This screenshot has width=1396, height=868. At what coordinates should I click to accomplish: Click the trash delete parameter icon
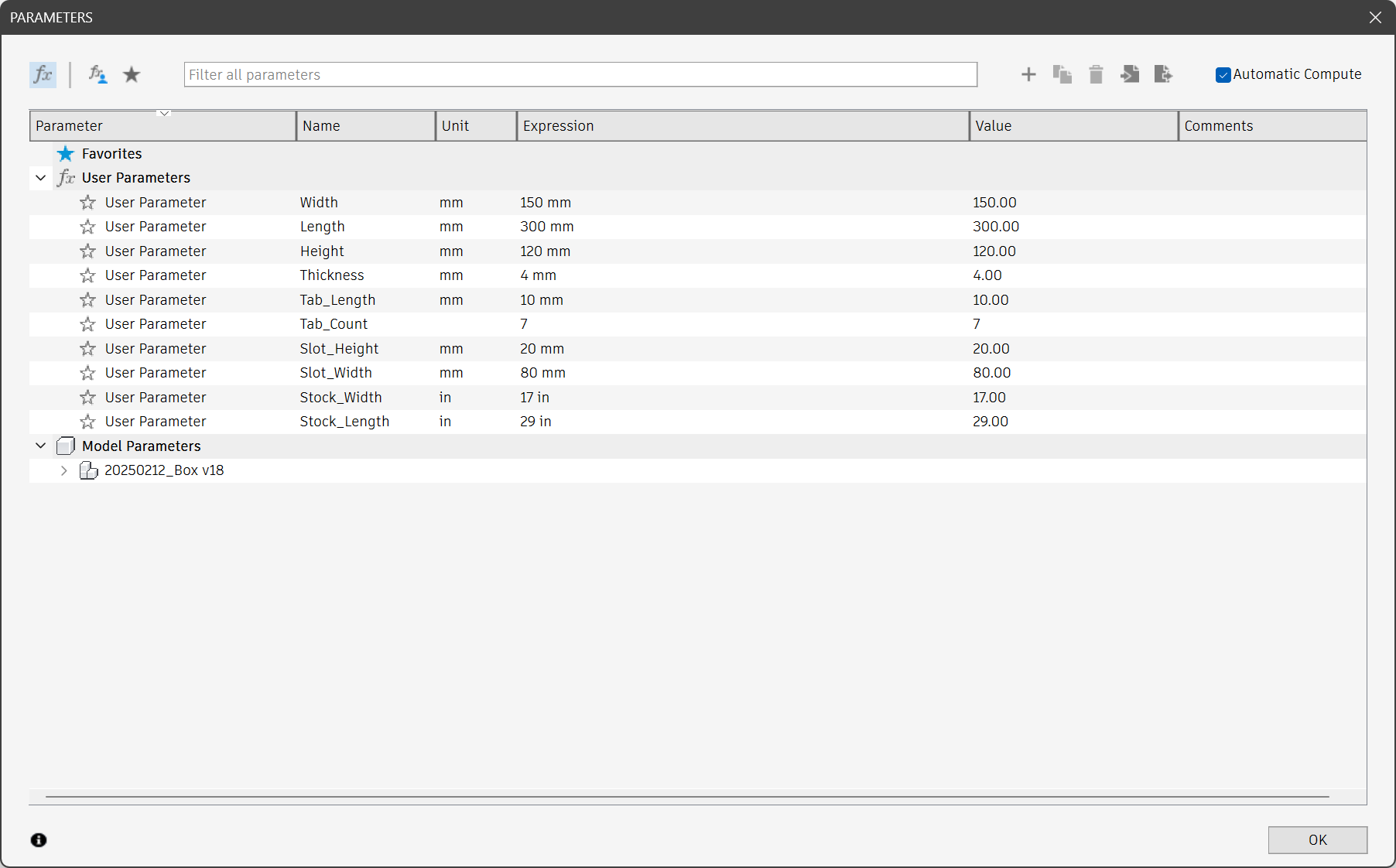pyautogui.click(x=1096, y=75)
